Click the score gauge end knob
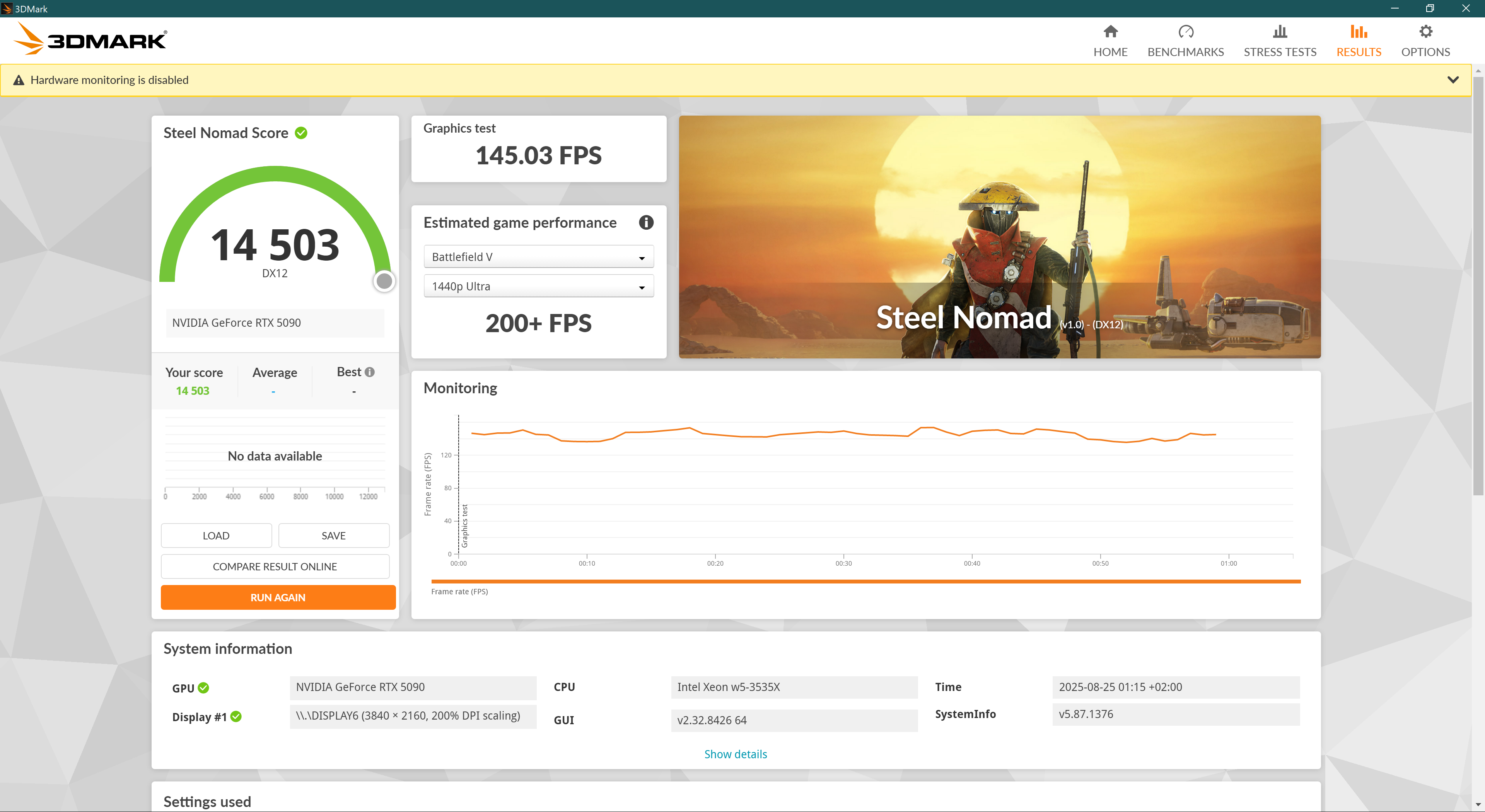Viewport: 1485px width, 812px height. coord(384,281)
